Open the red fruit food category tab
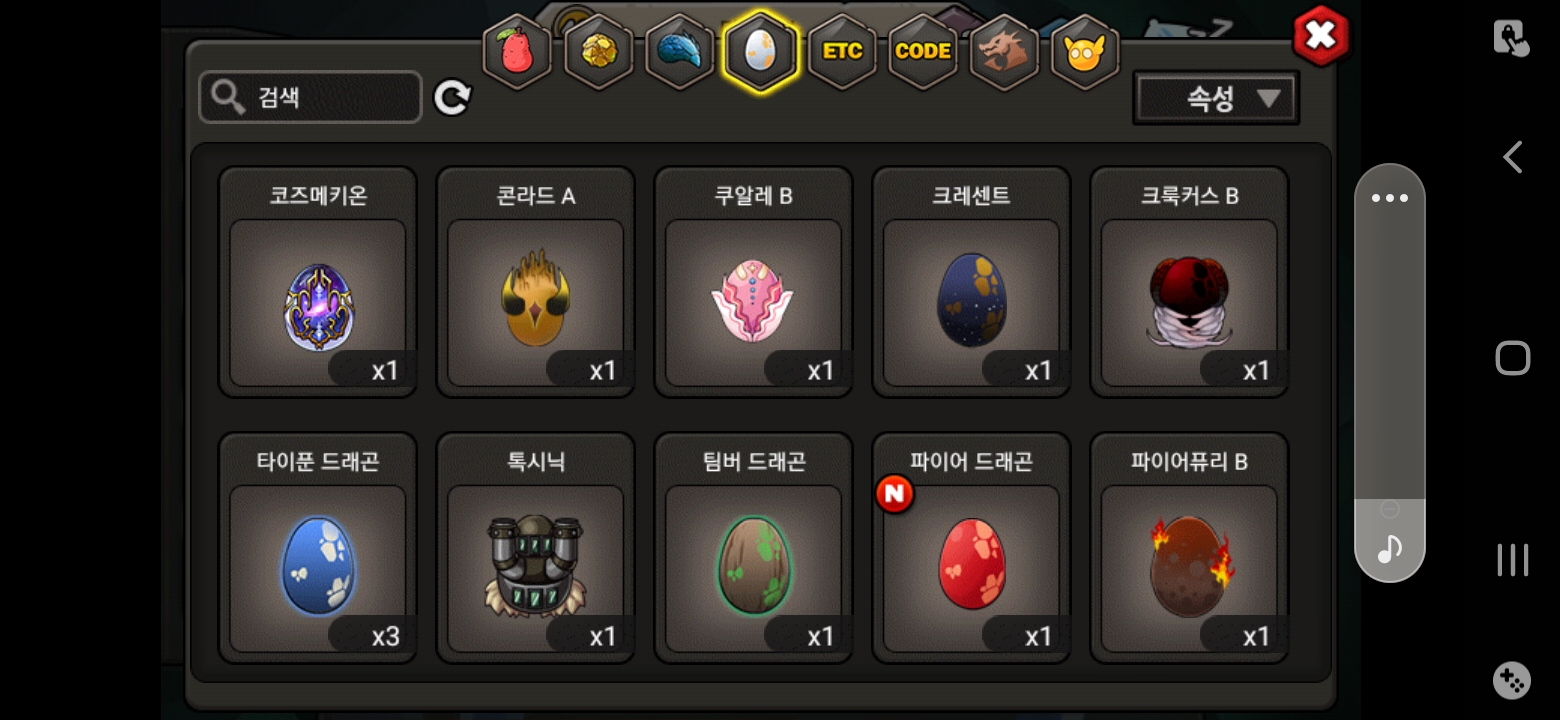Viewport: 1560px width, 720px height. pos(517,52)
